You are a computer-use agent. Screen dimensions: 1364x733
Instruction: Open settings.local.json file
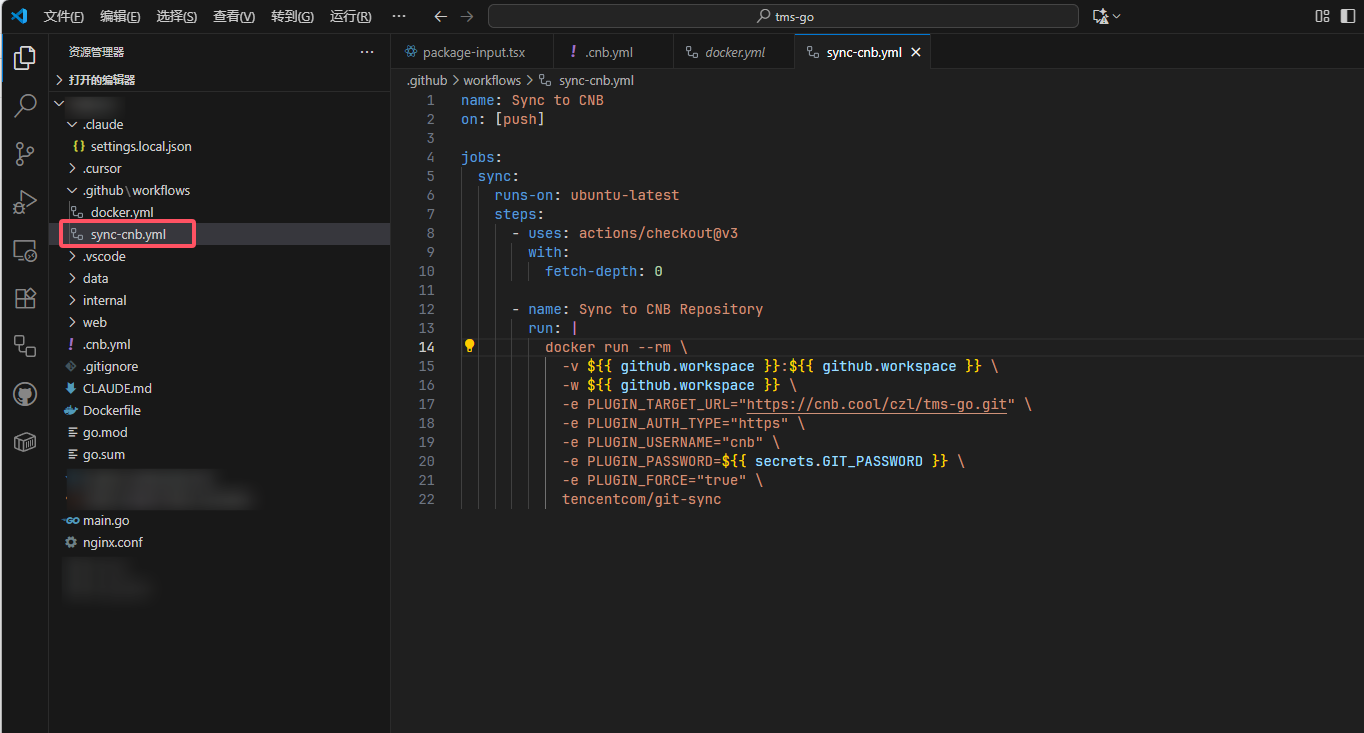click(x=219, y=146)
